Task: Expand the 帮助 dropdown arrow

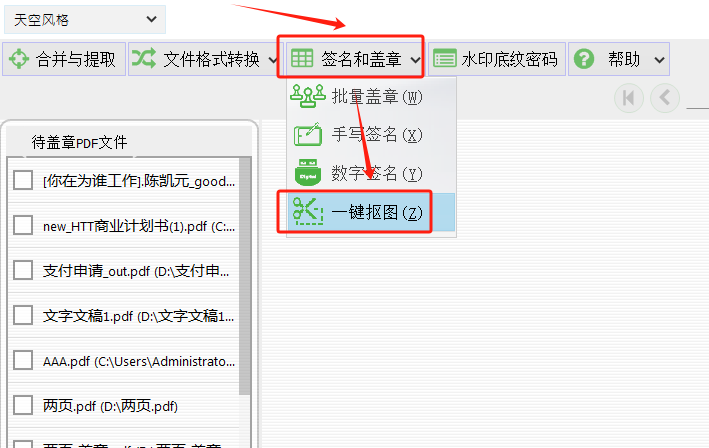Action: 660,60
